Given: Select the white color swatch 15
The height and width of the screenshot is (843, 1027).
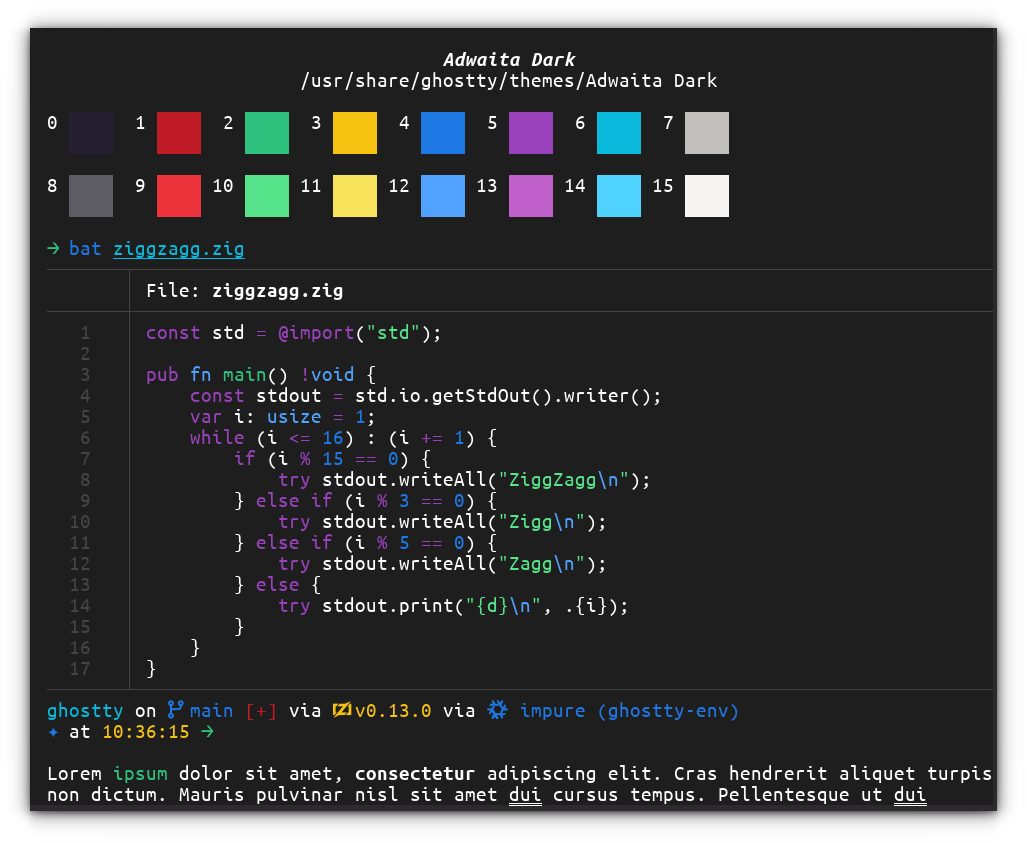Looking at the screenshot, I should [707, 195].
